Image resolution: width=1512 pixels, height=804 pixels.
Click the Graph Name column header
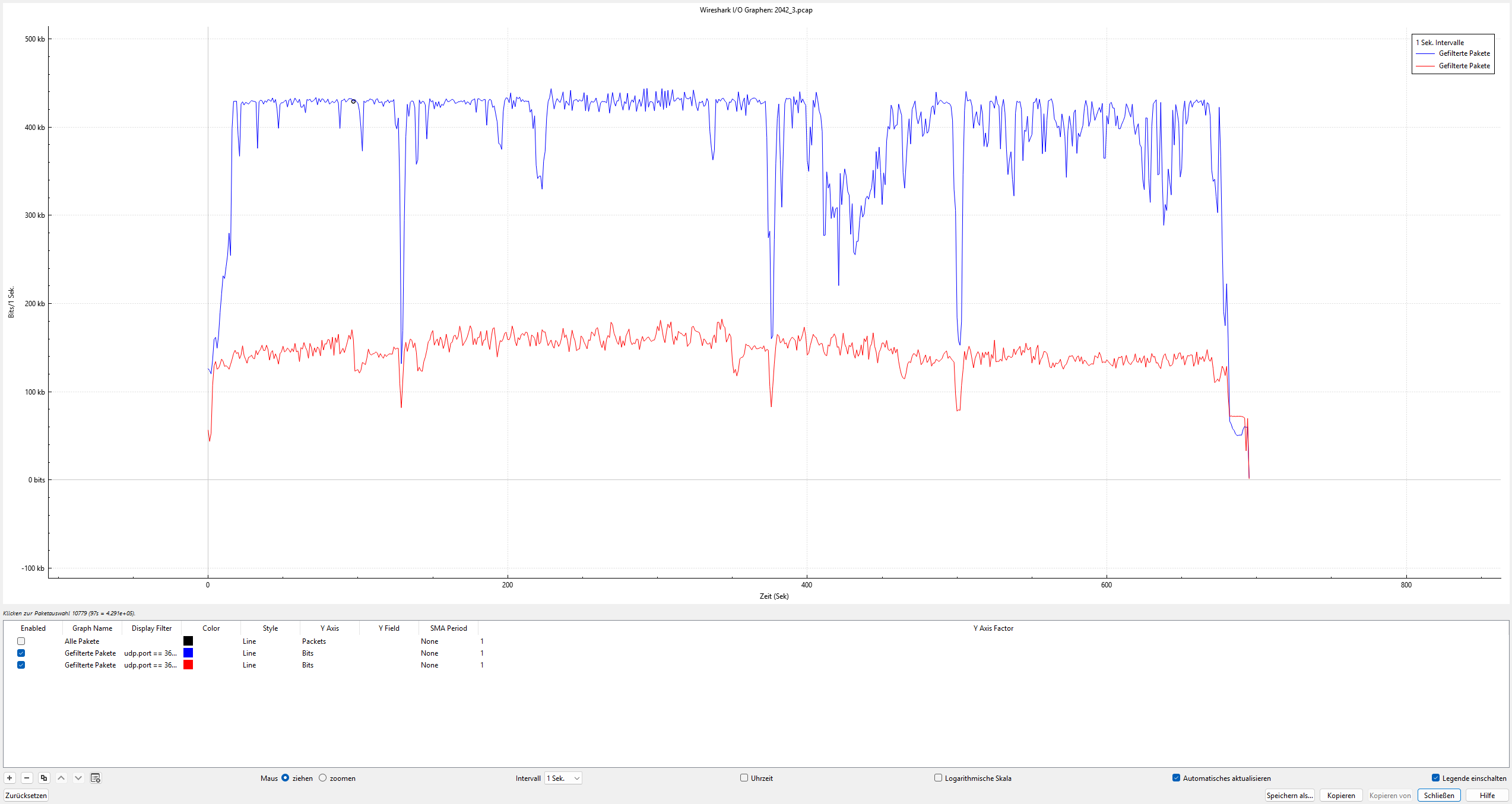[x=92, y=628]
